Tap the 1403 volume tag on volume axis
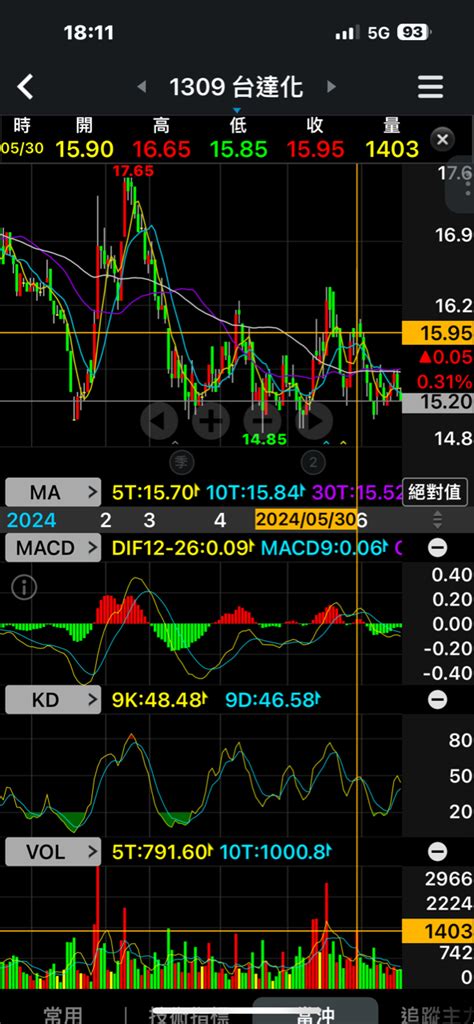This screenshot has width=474, height=1024. [x=437, y=931]
